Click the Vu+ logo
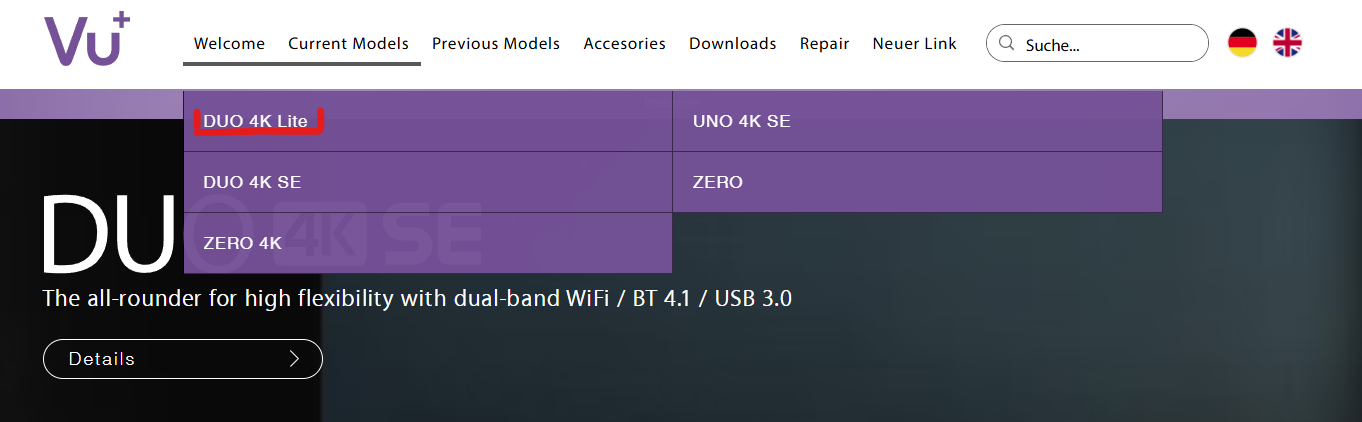The width and height of the screenshot is (1362, 422). tap(87, 42)
